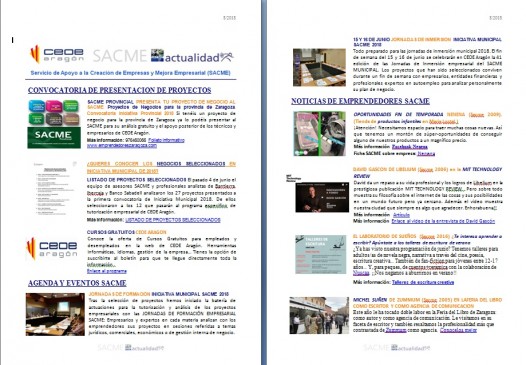The width and height of the screenshot is (526, 365).
Task: Open the www.emprendedoreszaragoza.com link
Action: (x=122, y=146)
